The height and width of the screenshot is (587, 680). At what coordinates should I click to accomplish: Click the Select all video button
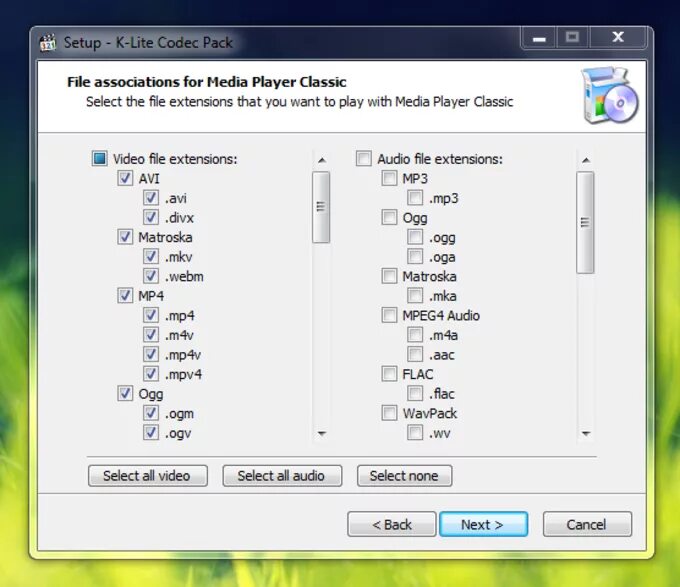pos(147,476)
